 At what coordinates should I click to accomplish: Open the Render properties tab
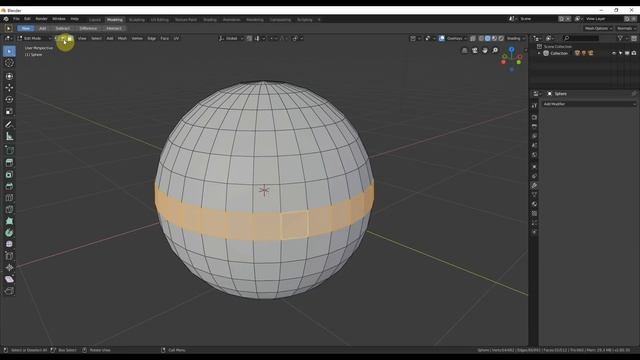point(534,117)
